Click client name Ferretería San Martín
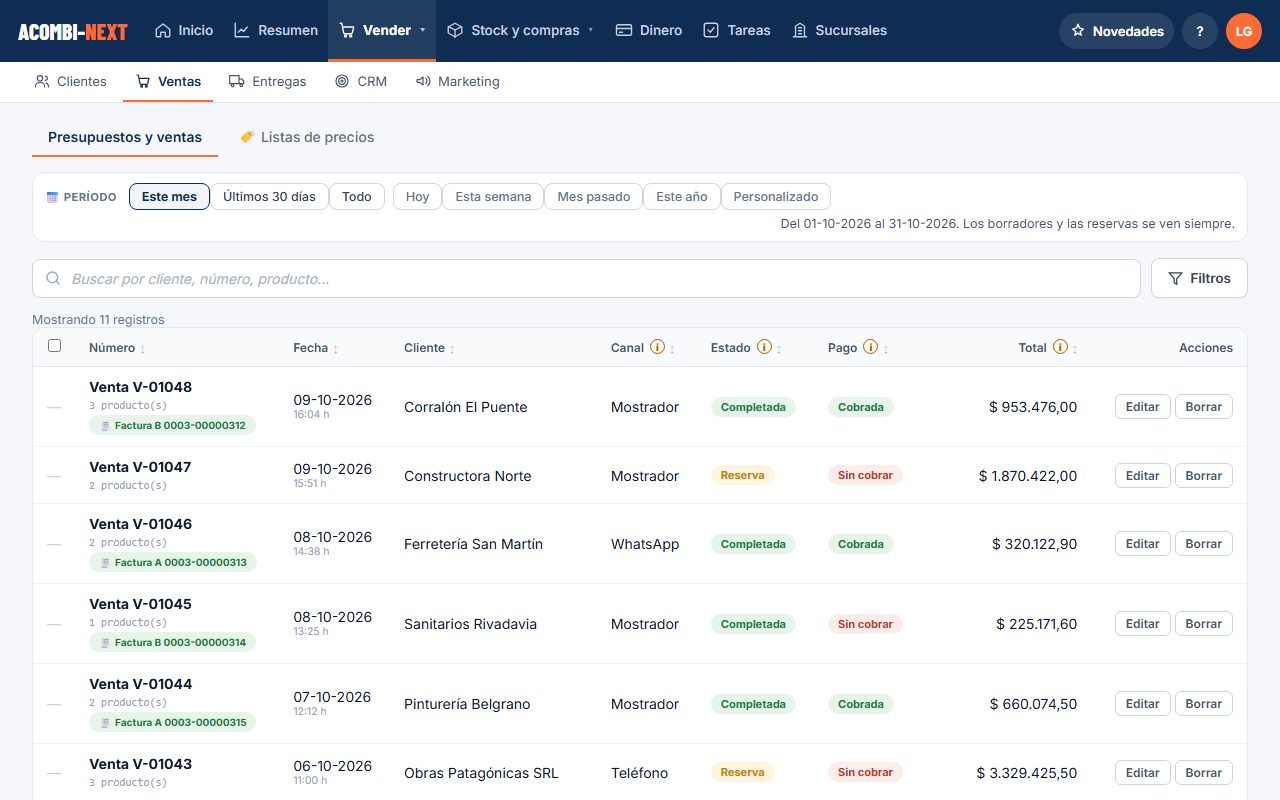Image resolution: width=1280 pixels, height=800 pixels. coord(473,544)
